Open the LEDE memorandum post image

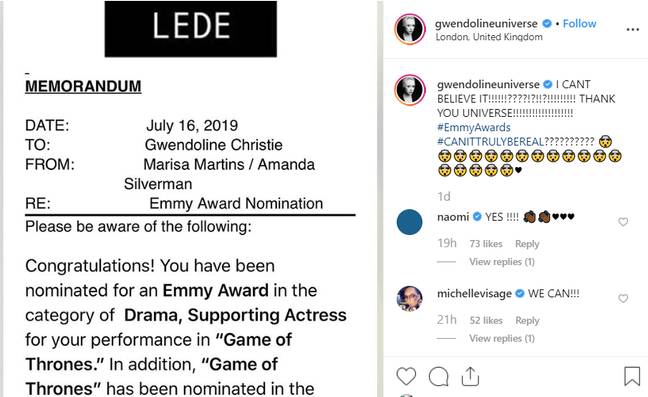pyautogui.click(x=190, y=198)
